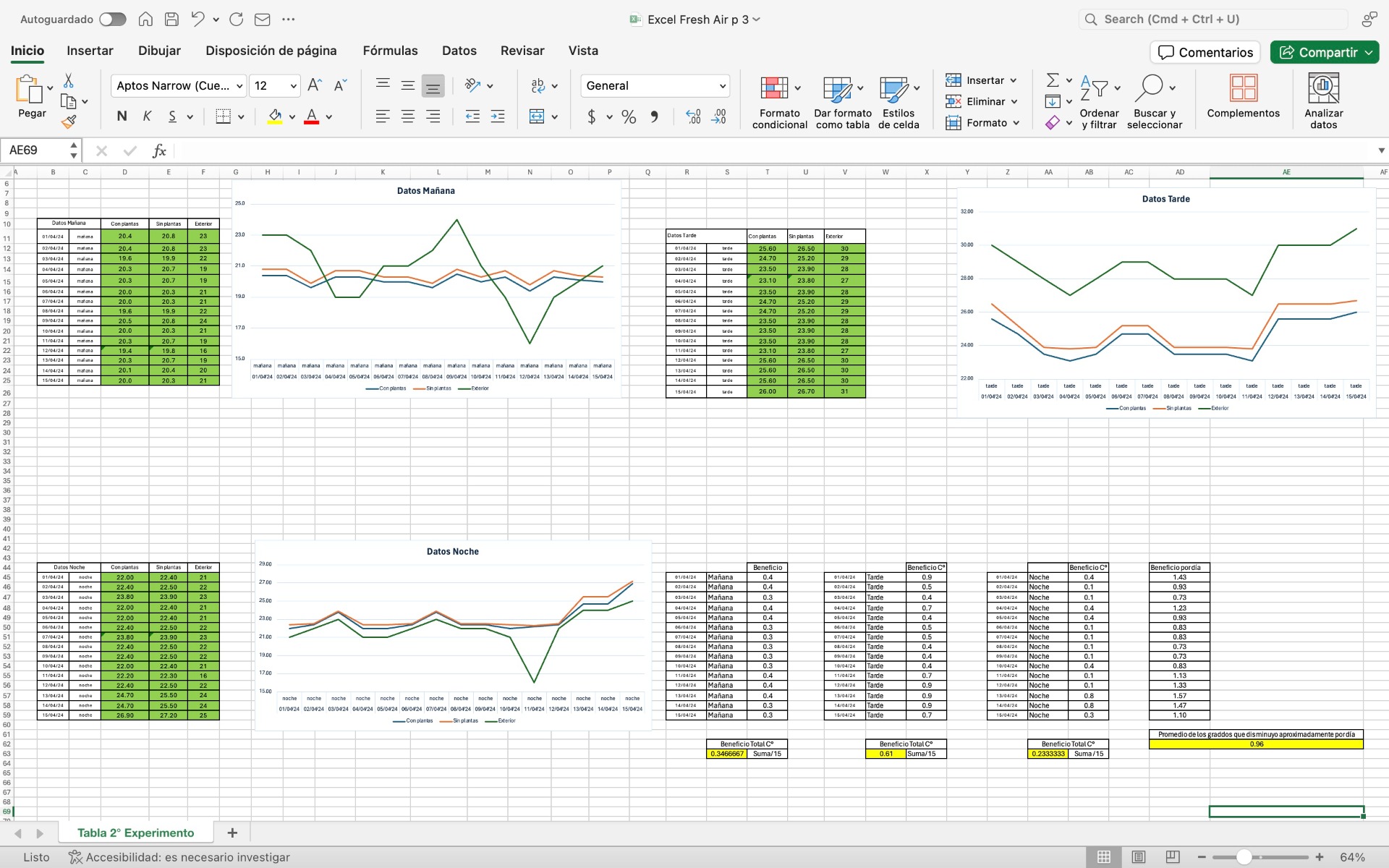Click the Format Painter brush icon

click(x=69, y=122)
